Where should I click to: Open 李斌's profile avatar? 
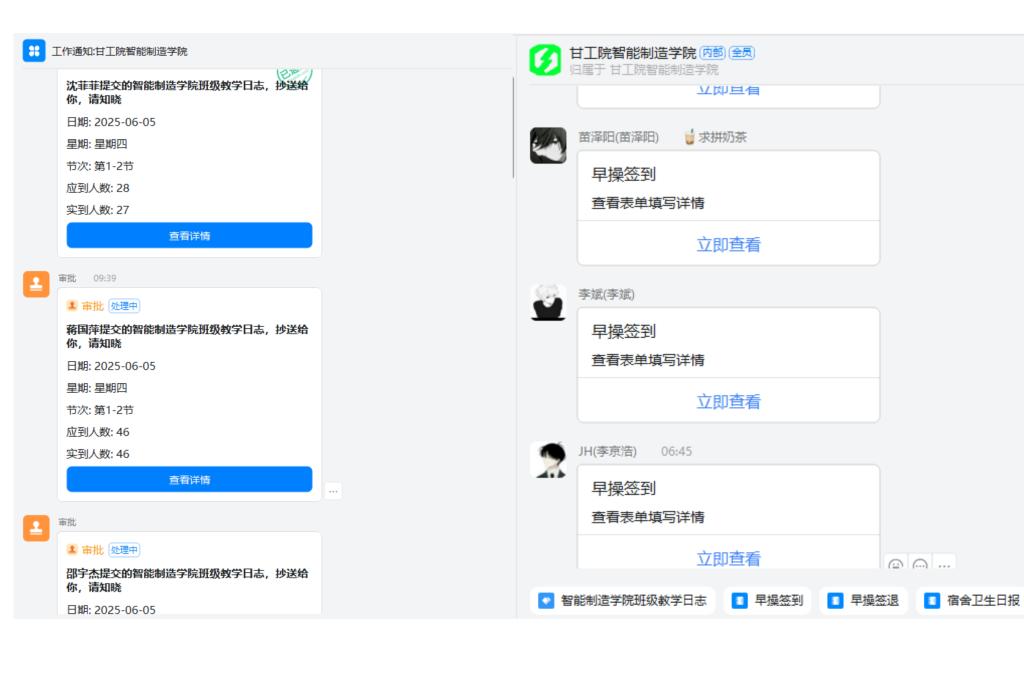click(x=548, y=302)
